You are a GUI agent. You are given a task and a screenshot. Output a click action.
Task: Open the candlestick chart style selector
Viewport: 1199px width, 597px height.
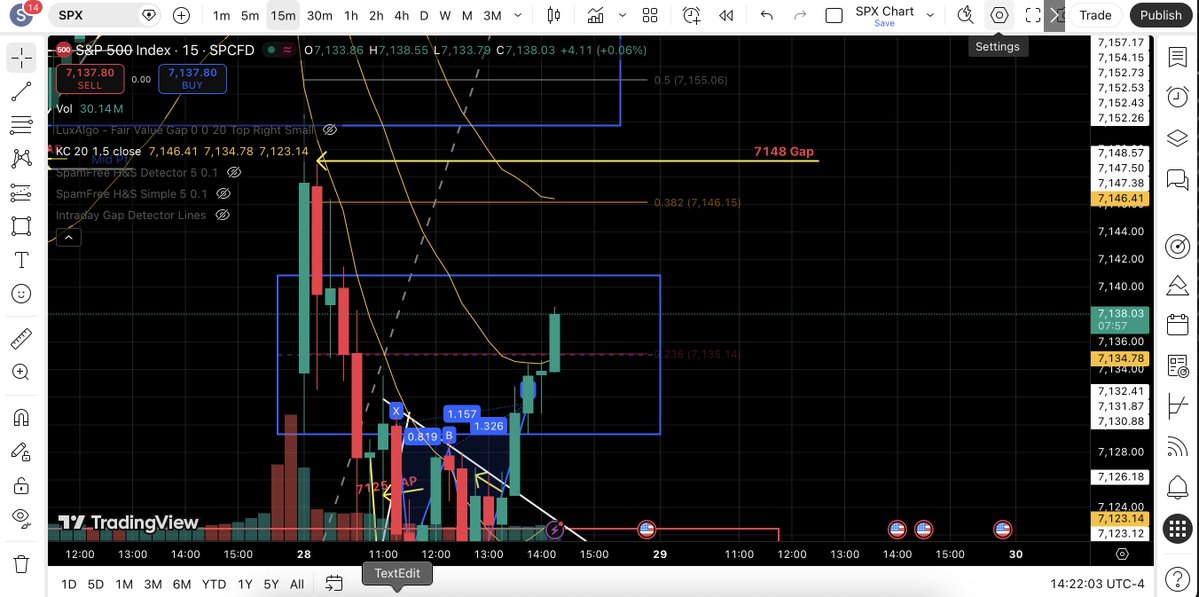554,15
